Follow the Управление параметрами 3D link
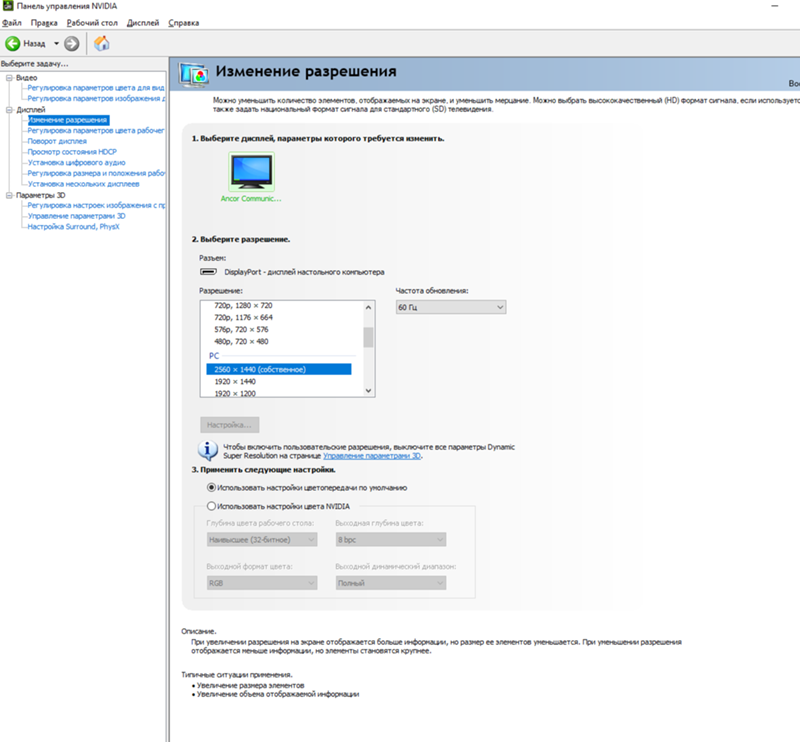800x742 pixels. pyautogui.click(x=372, y=456)
